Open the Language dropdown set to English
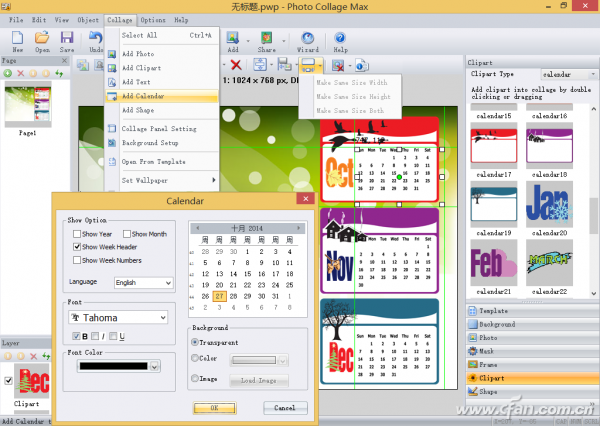The height and width of the screenshot is (426, 600). (x=143, y=282)
